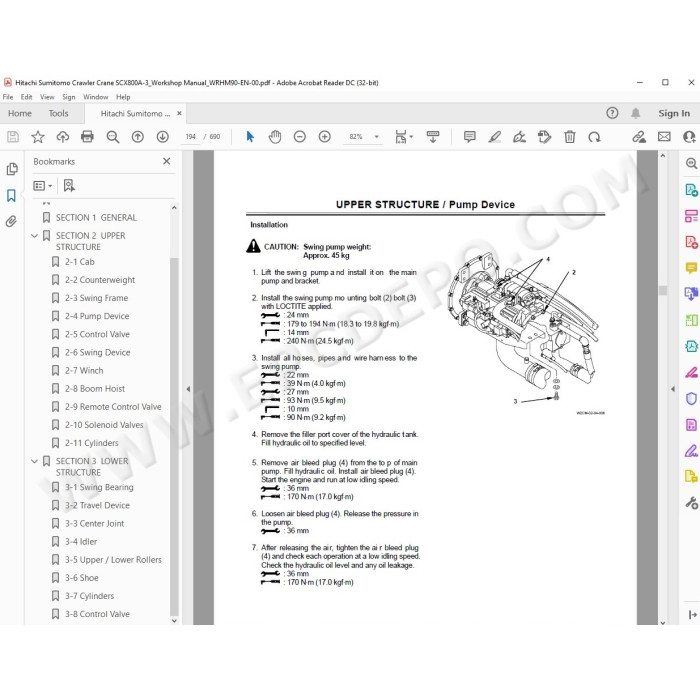Zoom out with minus icon
The height and width of the screenshot is (700, 700).
[300, 137]
